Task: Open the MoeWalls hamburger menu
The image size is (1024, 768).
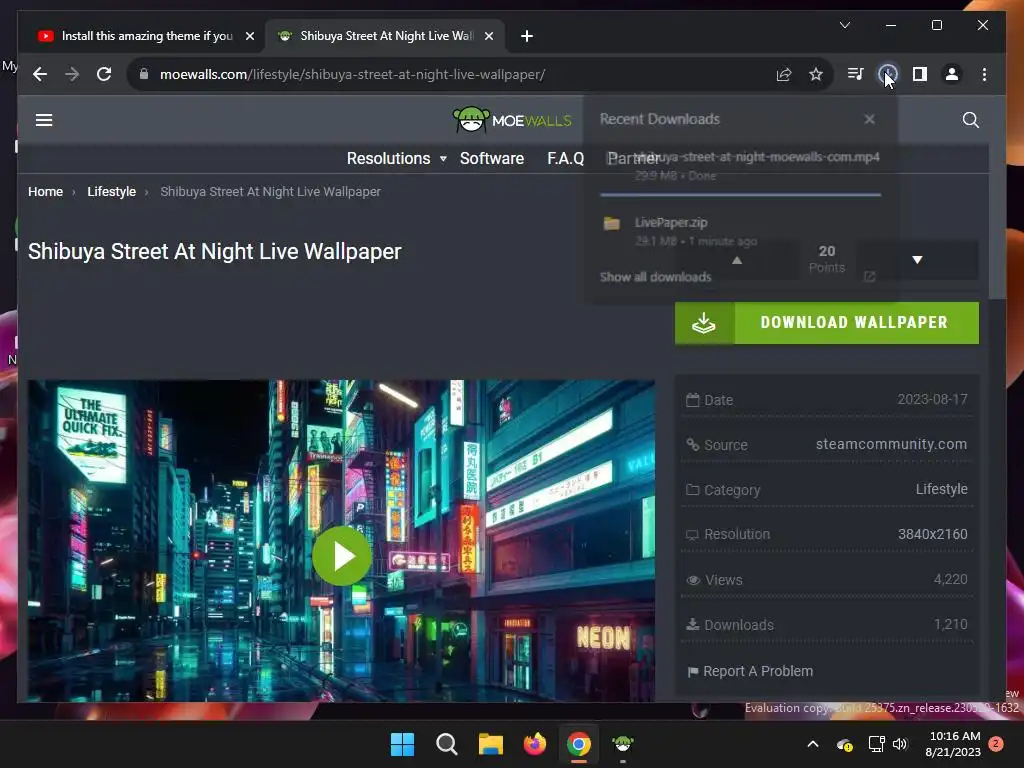Action: click(44, 120)
